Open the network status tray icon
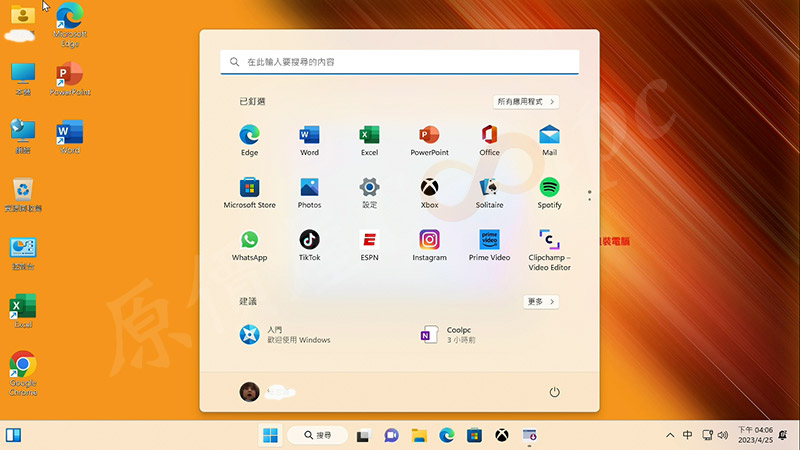 tap(708, 435)
